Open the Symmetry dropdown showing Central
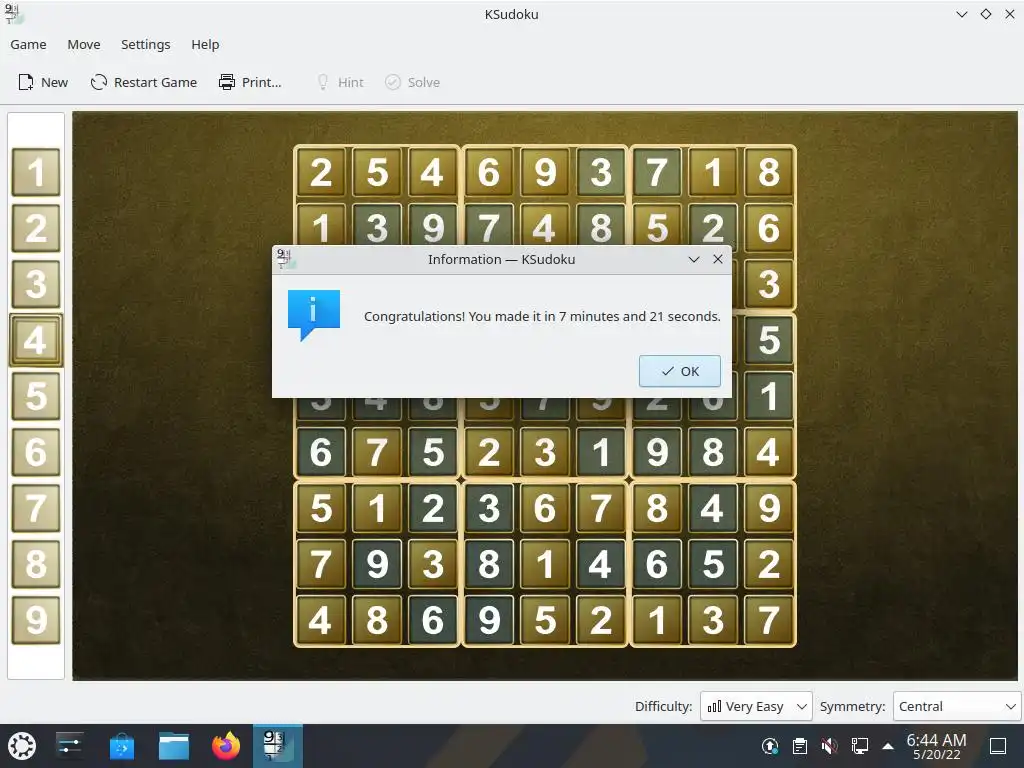1024x768 pixels. pos(957,706)
